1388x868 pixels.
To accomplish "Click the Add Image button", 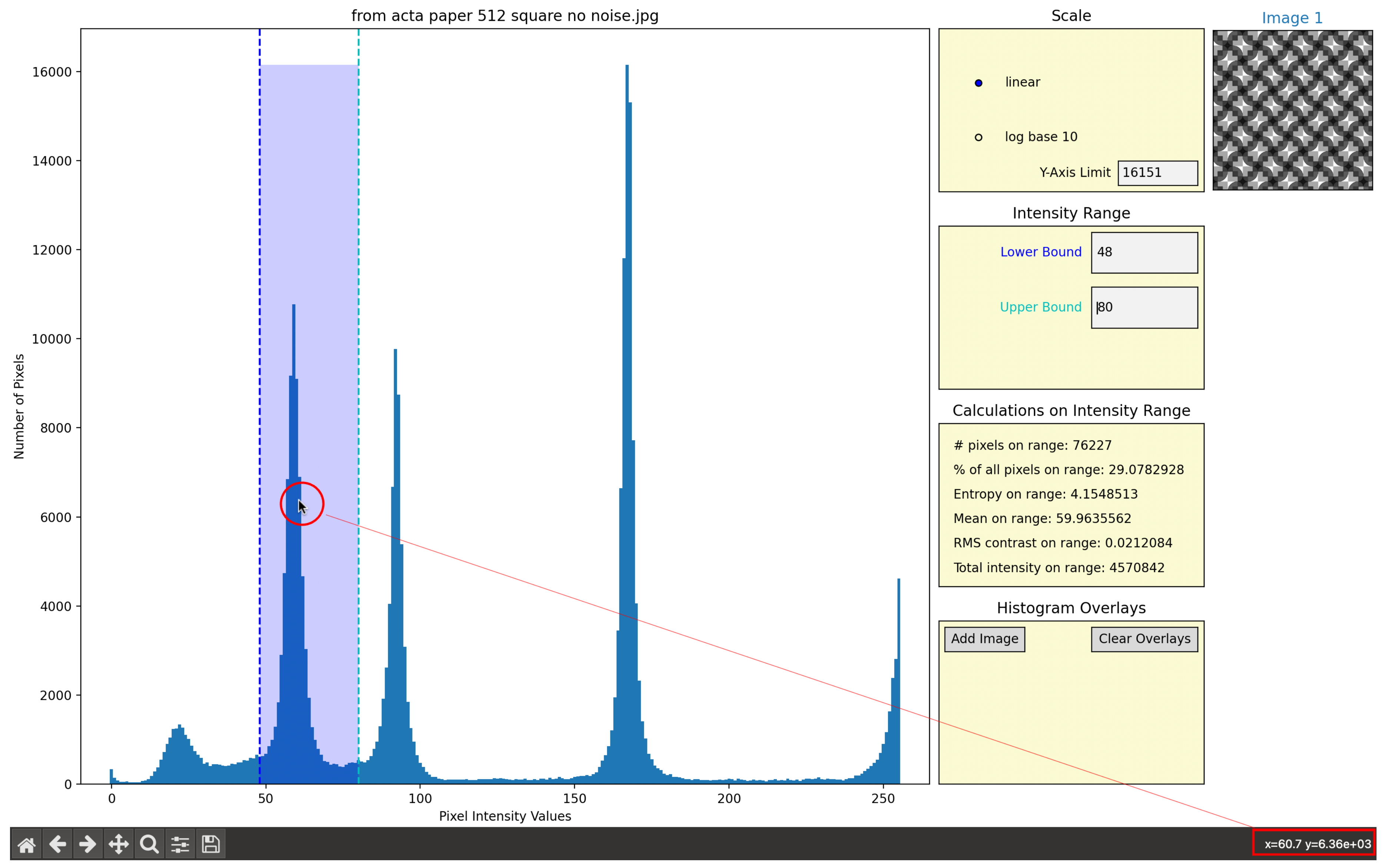I will 984,639.
